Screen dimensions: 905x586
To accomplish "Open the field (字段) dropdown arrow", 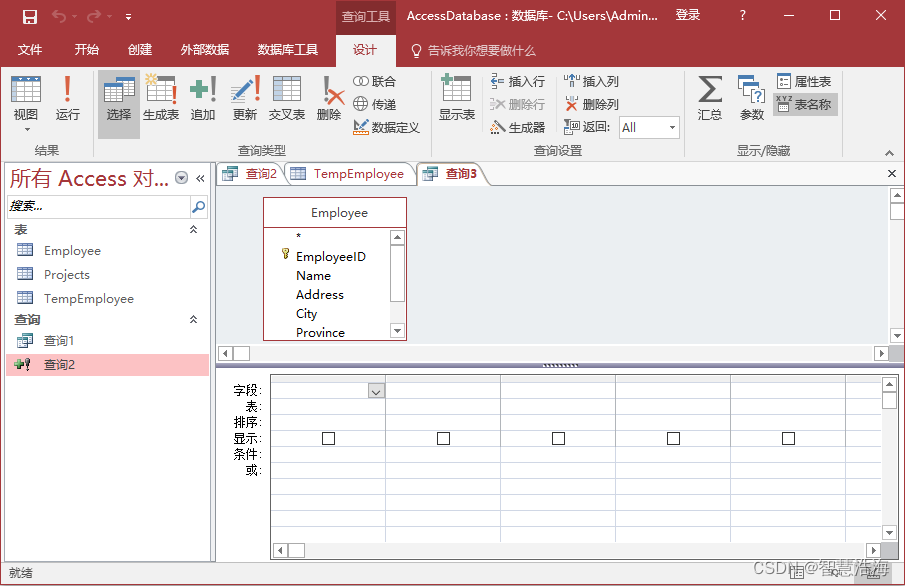I will pos(376,391).
